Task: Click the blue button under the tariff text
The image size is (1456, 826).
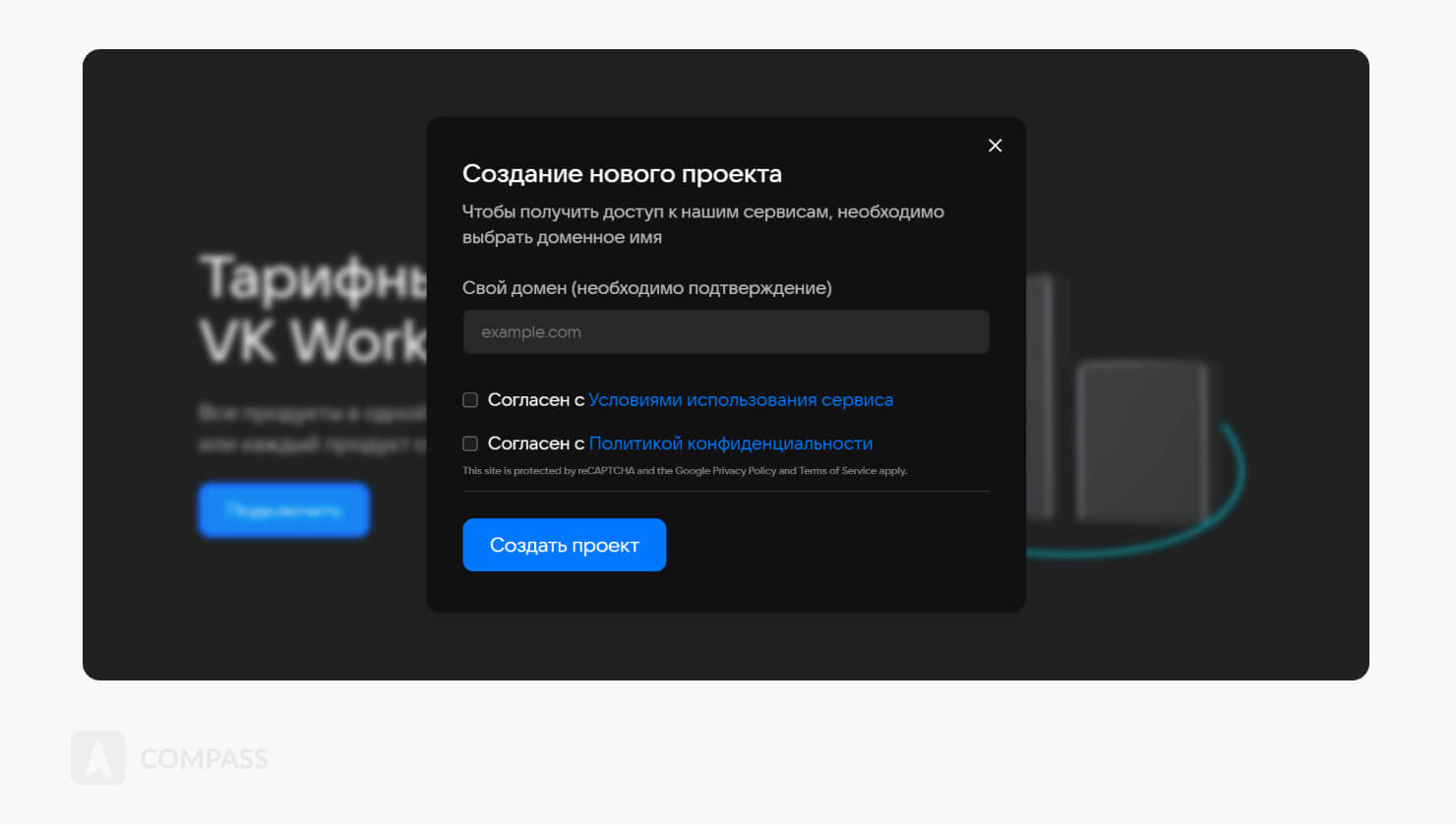Action: coord(283,509)
